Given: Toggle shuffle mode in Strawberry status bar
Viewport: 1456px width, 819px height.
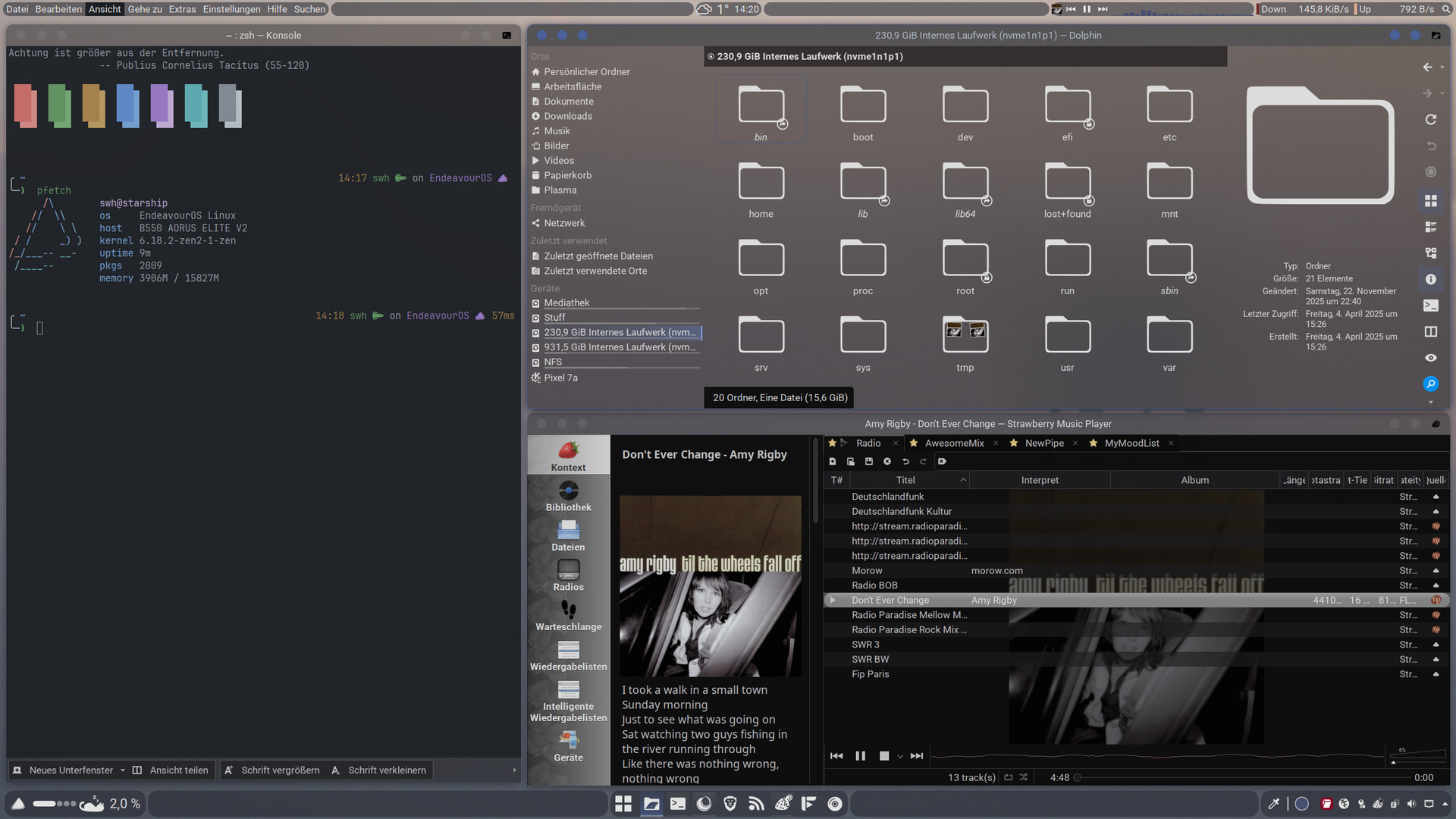Looking at the screenshot, I should (x=1024, y=777).
